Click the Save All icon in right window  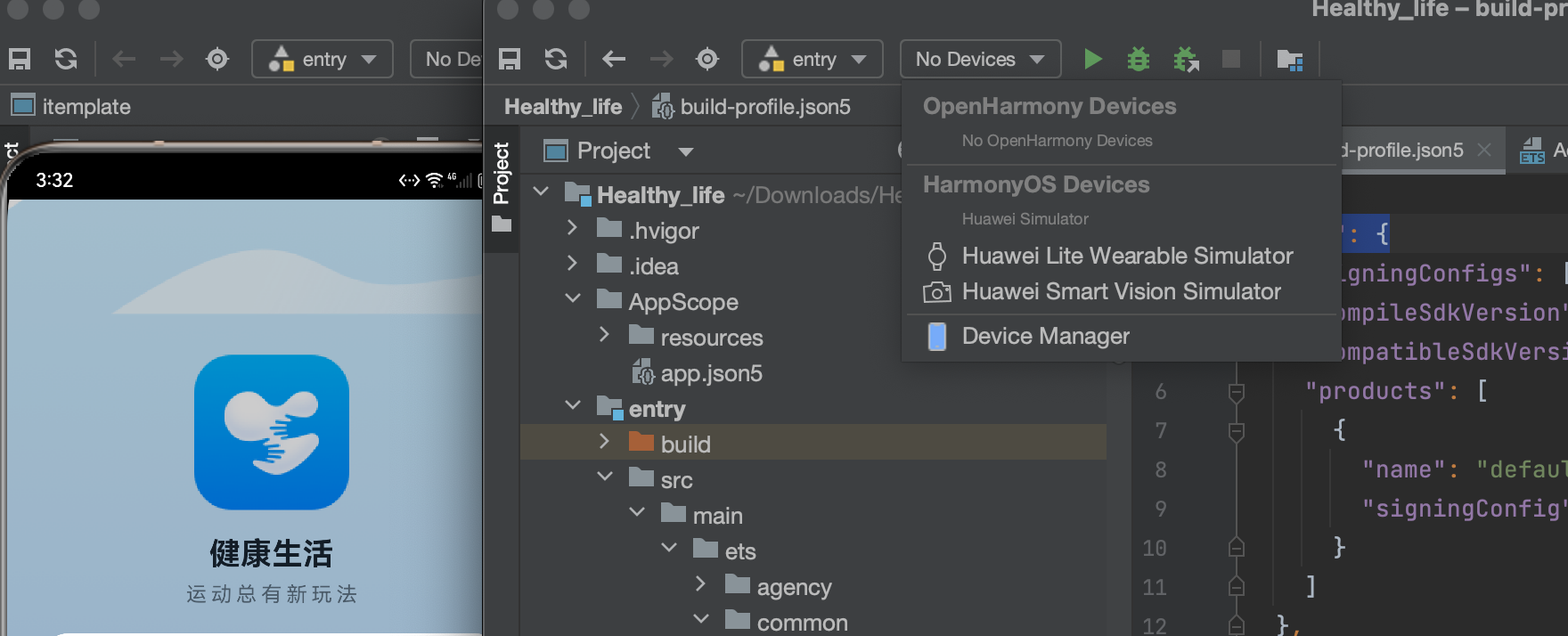click(510, 59)
